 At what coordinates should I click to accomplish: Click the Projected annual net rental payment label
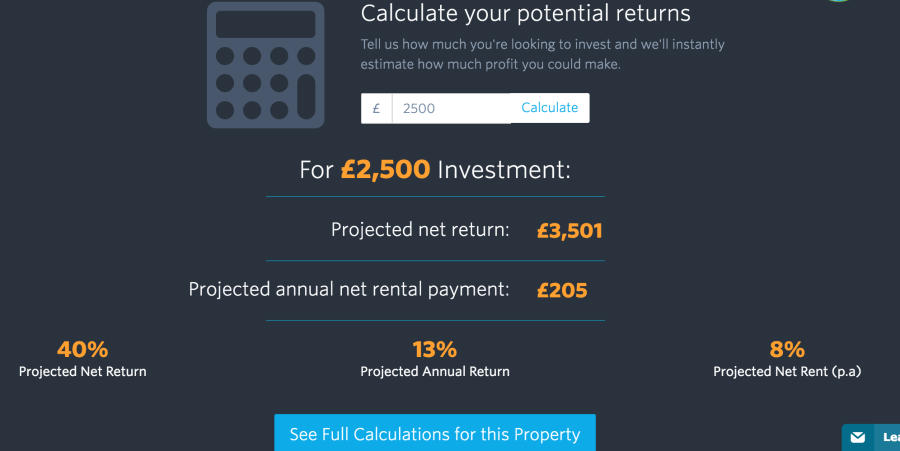click(349, 289)
